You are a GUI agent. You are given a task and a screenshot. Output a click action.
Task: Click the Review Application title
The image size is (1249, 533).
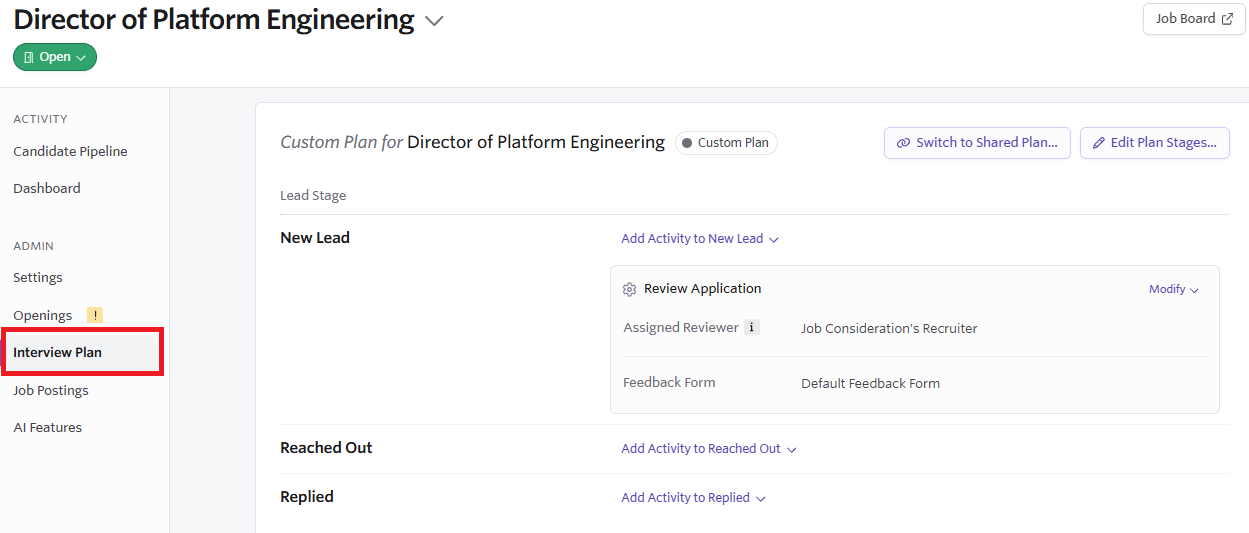pyautogui.click(x=702, y=288)
